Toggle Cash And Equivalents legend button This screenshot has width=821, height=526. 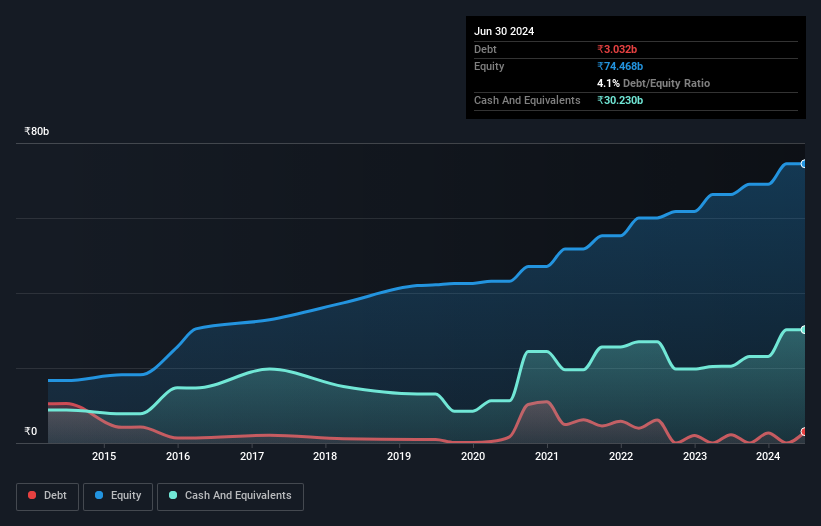point(230,496)
